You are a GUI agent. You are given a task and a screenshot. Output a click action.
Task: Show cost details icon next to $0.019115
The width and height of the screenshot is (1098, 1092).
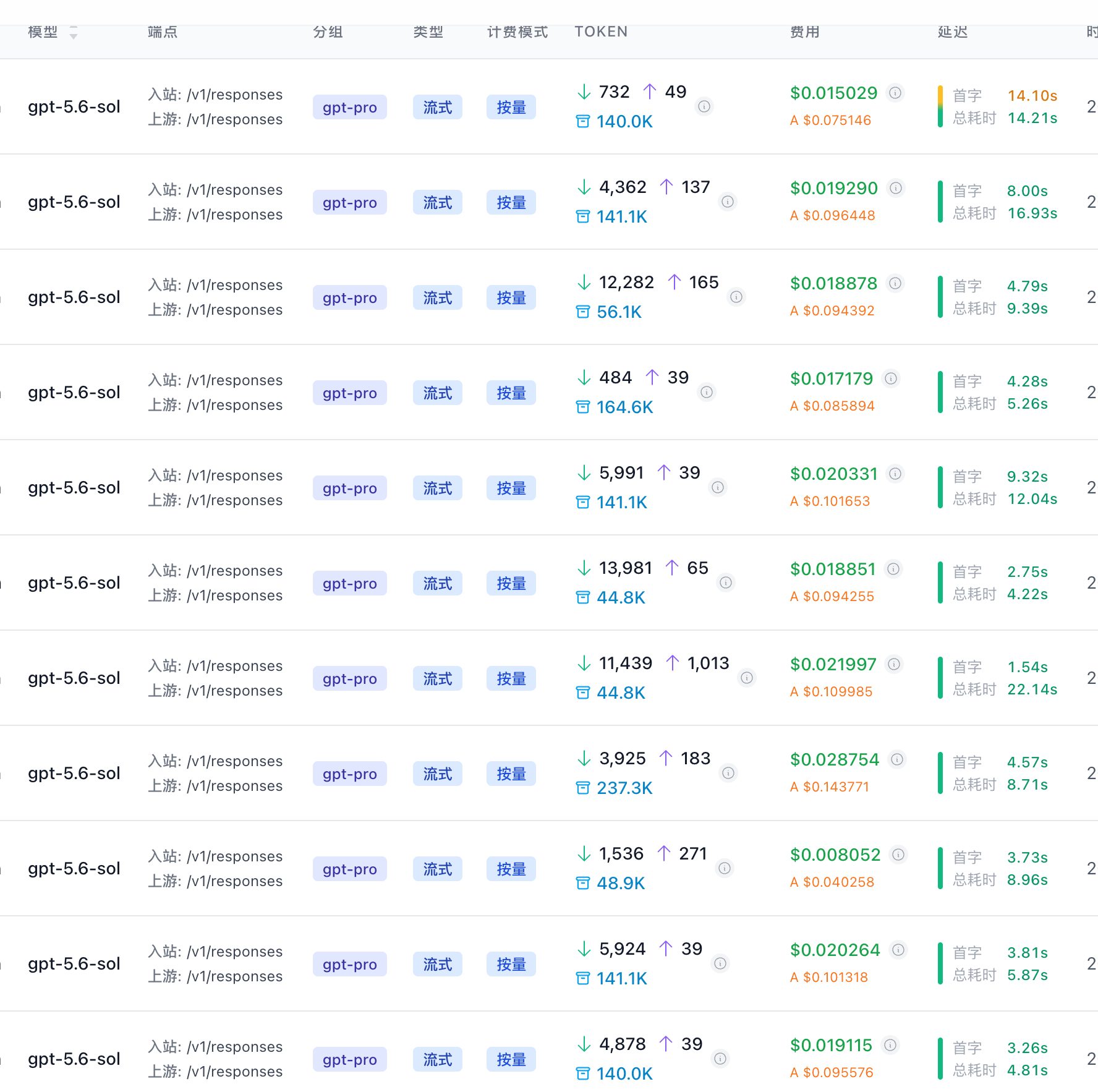[890, 1045]
